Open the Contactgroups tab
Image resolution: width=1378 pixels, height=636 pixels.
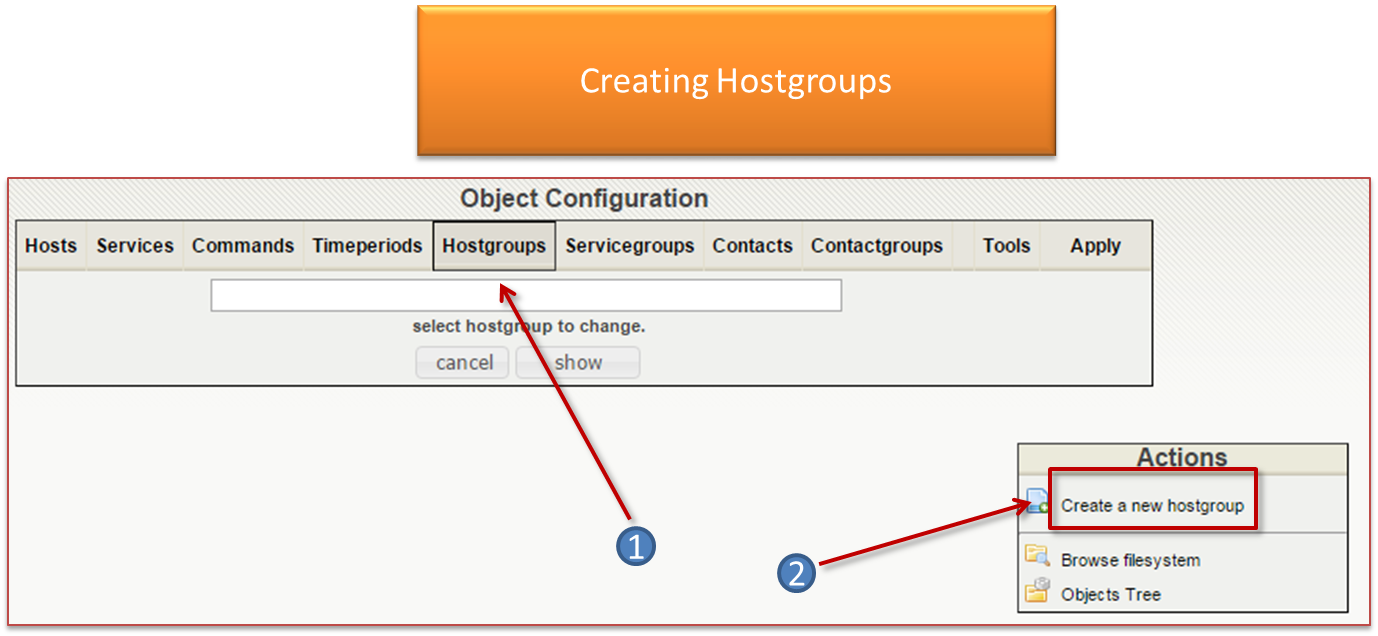pyautogui.click(x=877, y=246)
